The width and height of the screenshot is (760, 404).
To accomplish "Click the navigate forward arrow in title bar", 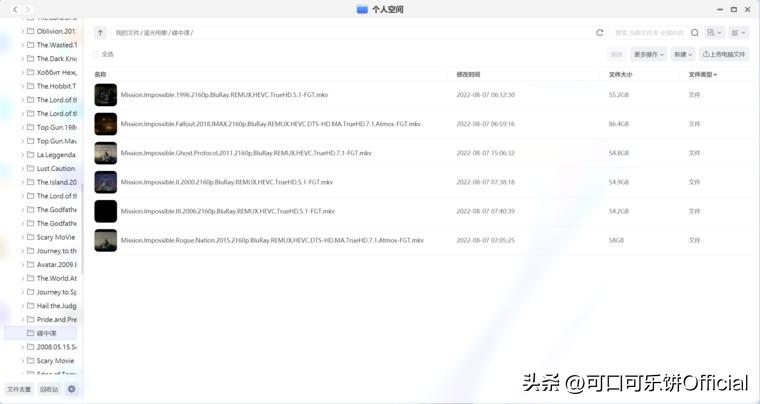I will 28,9.
